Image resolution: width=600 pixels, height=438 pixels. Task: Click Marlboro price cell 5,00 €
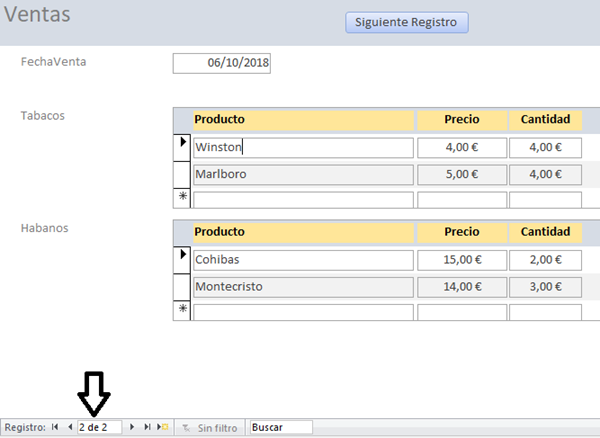[x=462, y=174]
